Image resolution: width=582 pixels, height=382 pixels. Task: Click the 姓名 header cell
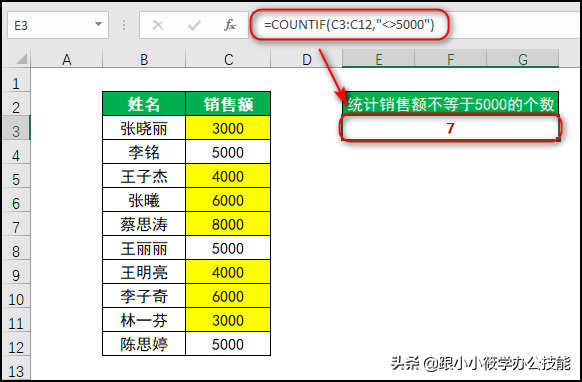coord(144,104)
